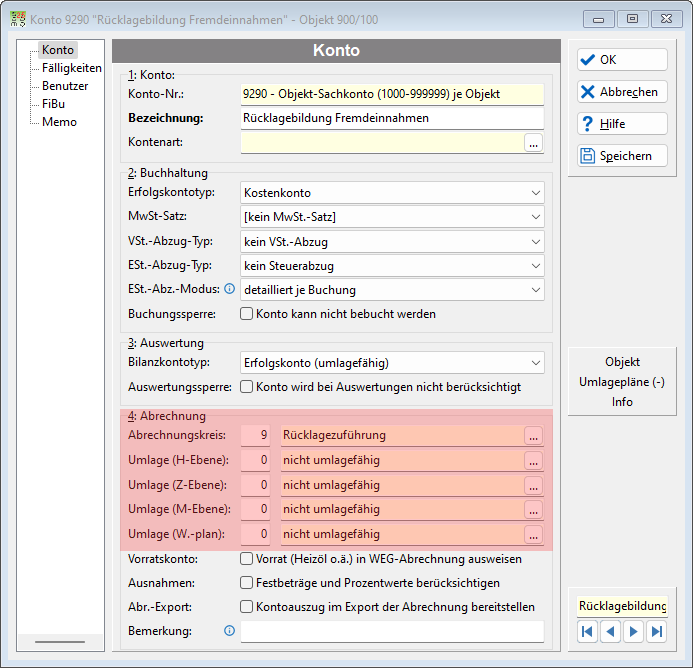Click into Bezeichnung text field

pos(392,118)
